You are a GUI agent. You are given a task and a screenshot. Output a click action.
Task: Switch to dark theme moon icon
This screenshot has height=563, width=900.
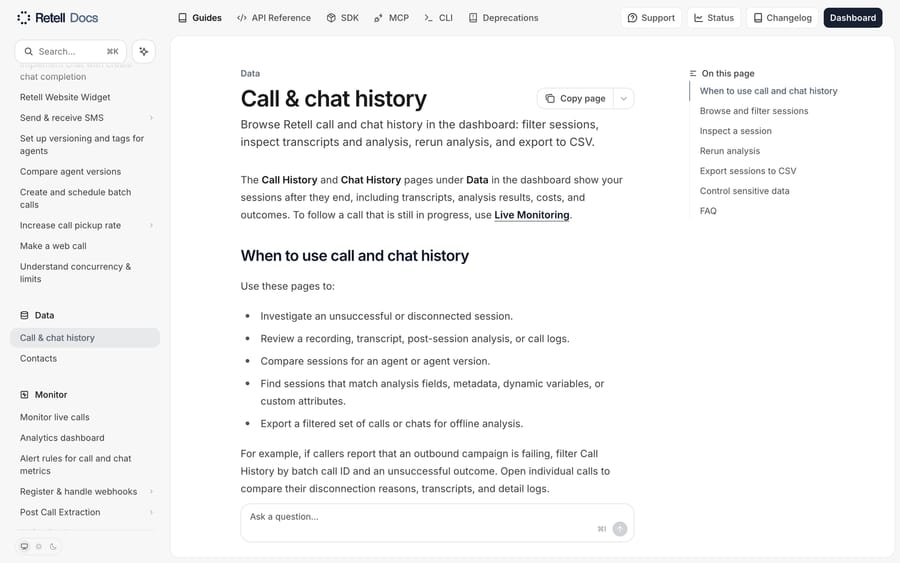53,546
